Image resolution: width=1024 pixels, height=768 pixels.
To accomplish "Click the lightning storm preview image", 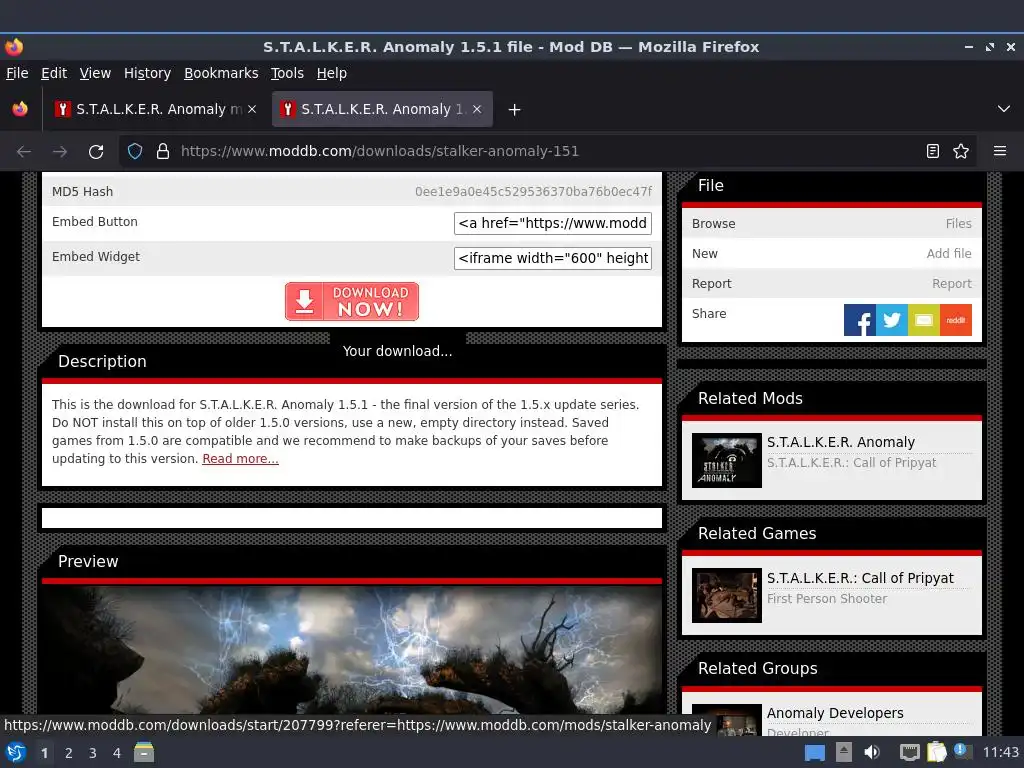I will click(352, 650).
